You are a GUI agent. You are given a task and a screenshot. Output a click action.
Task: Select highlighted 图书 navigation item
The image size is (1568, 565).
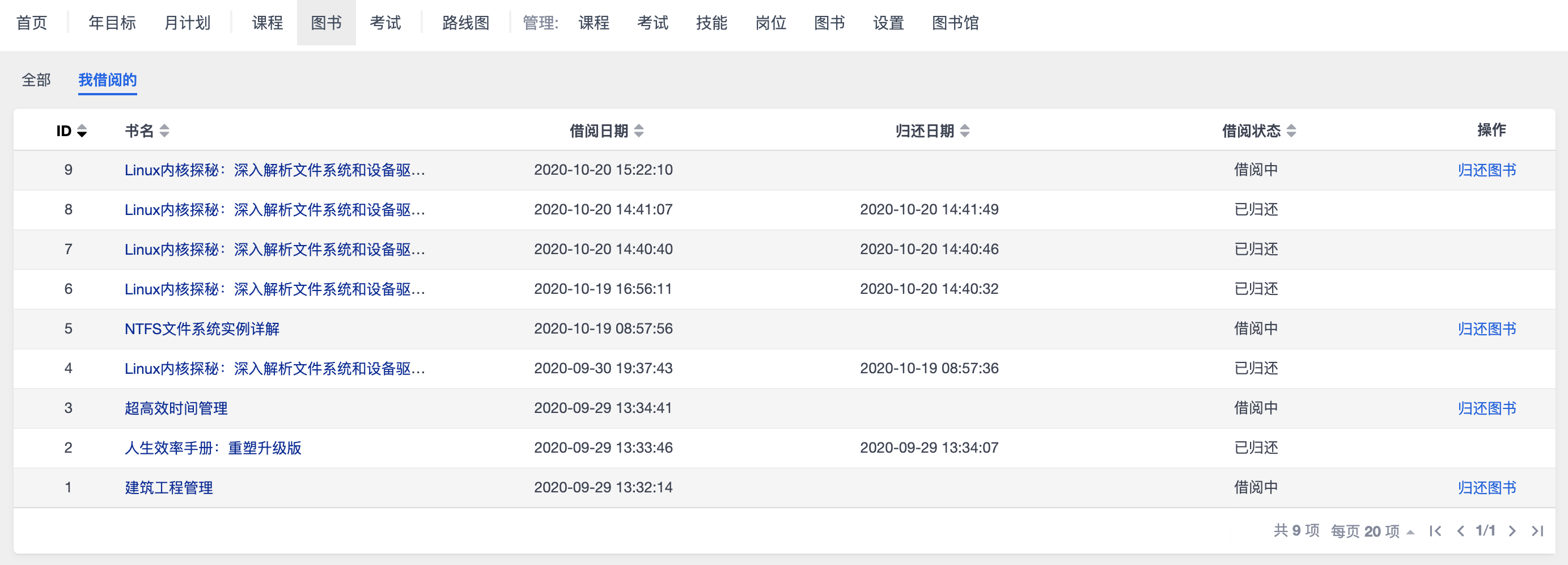pos(327,23)
